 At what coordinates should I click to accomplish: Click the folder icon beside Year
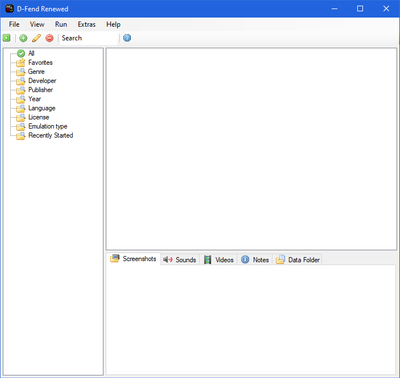pos(21,99)
